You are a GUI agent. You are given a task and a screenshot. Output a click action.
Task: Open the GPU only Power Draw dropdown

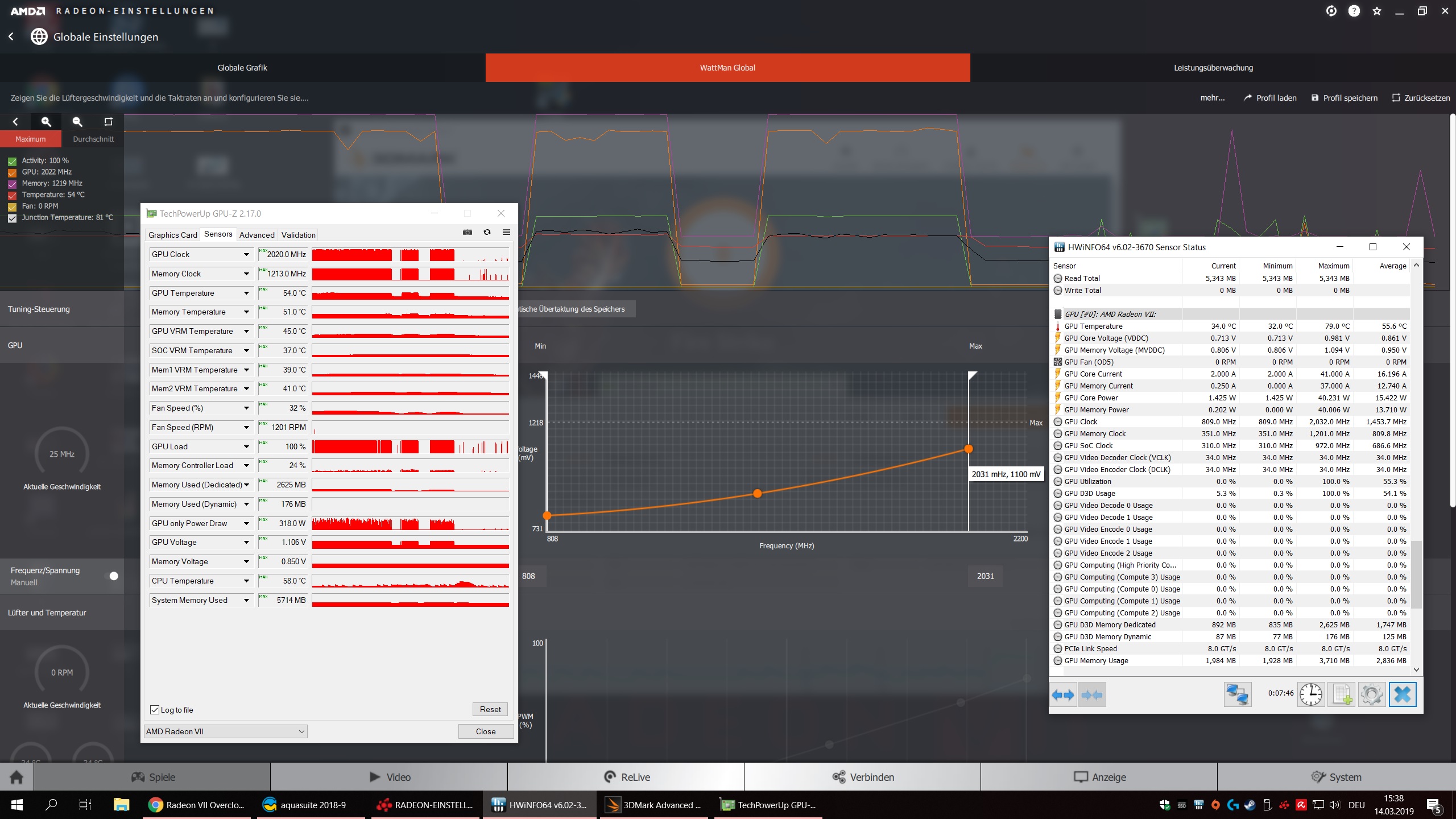(x=246, y=523)
